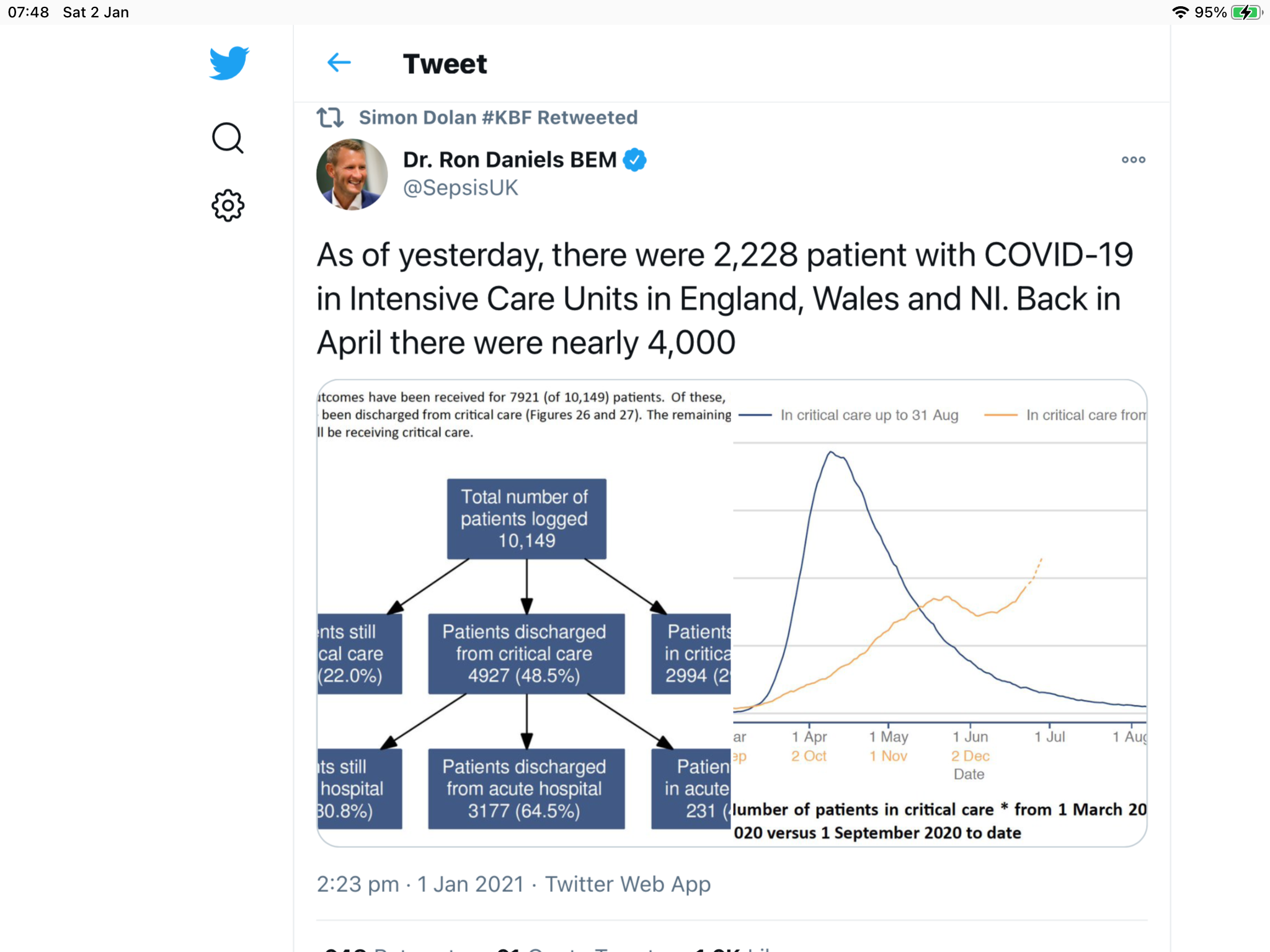This screenshot has height=952, width=1270.
Task: Open Dr. Ron Daniels' profile photo
Action: tap(352, 174)
